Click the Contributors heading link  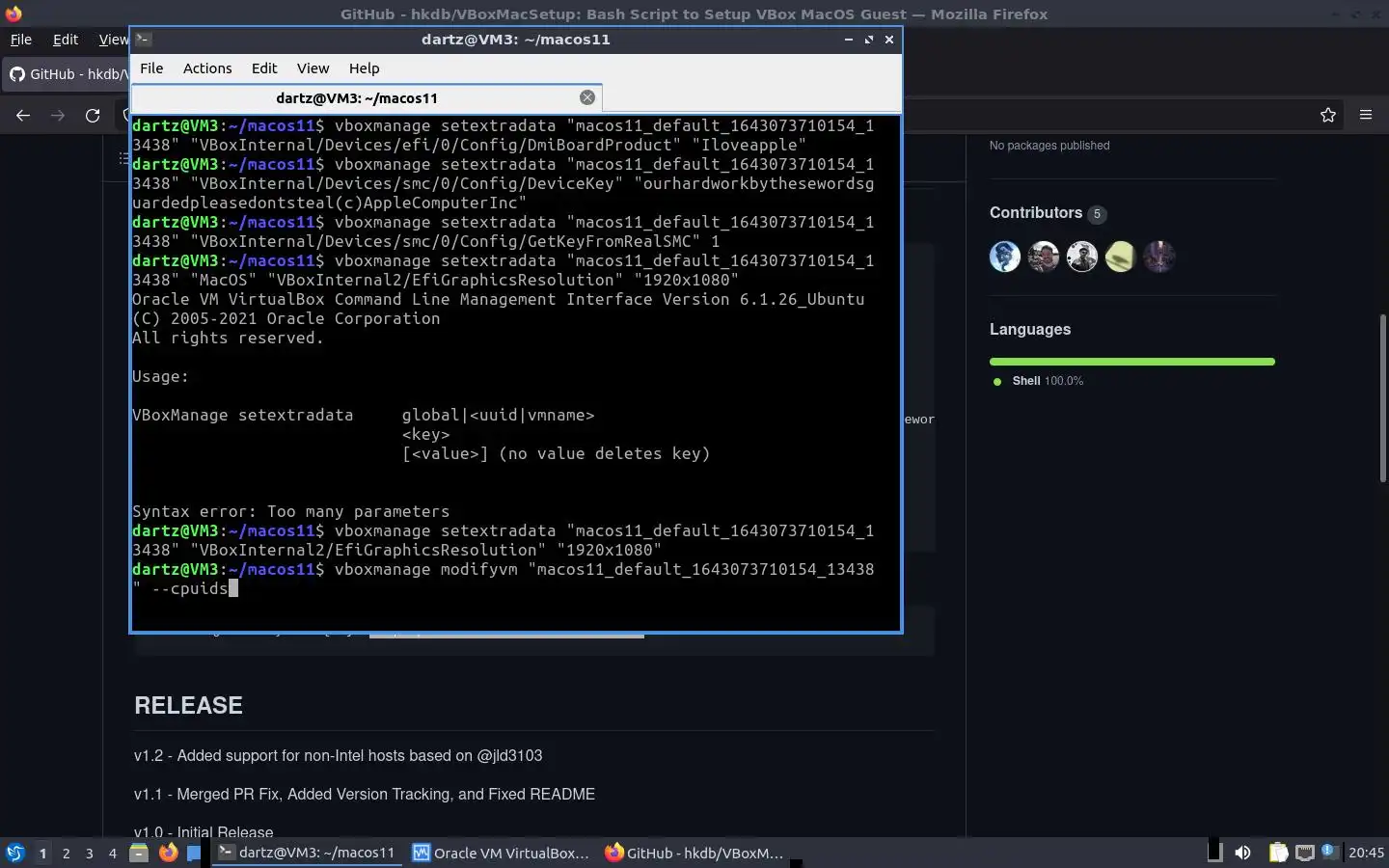click(1036, 213)
